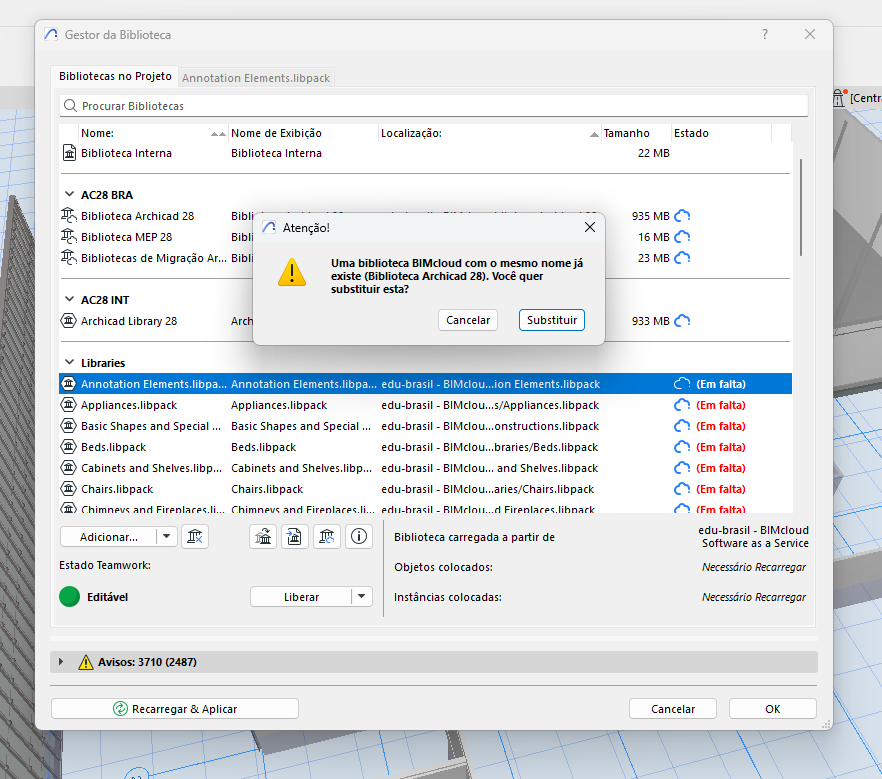Viewport: 882px width, 779px height.
Task: Click (Em falta) status of Cabinets and Shelves
Action: 721,468
